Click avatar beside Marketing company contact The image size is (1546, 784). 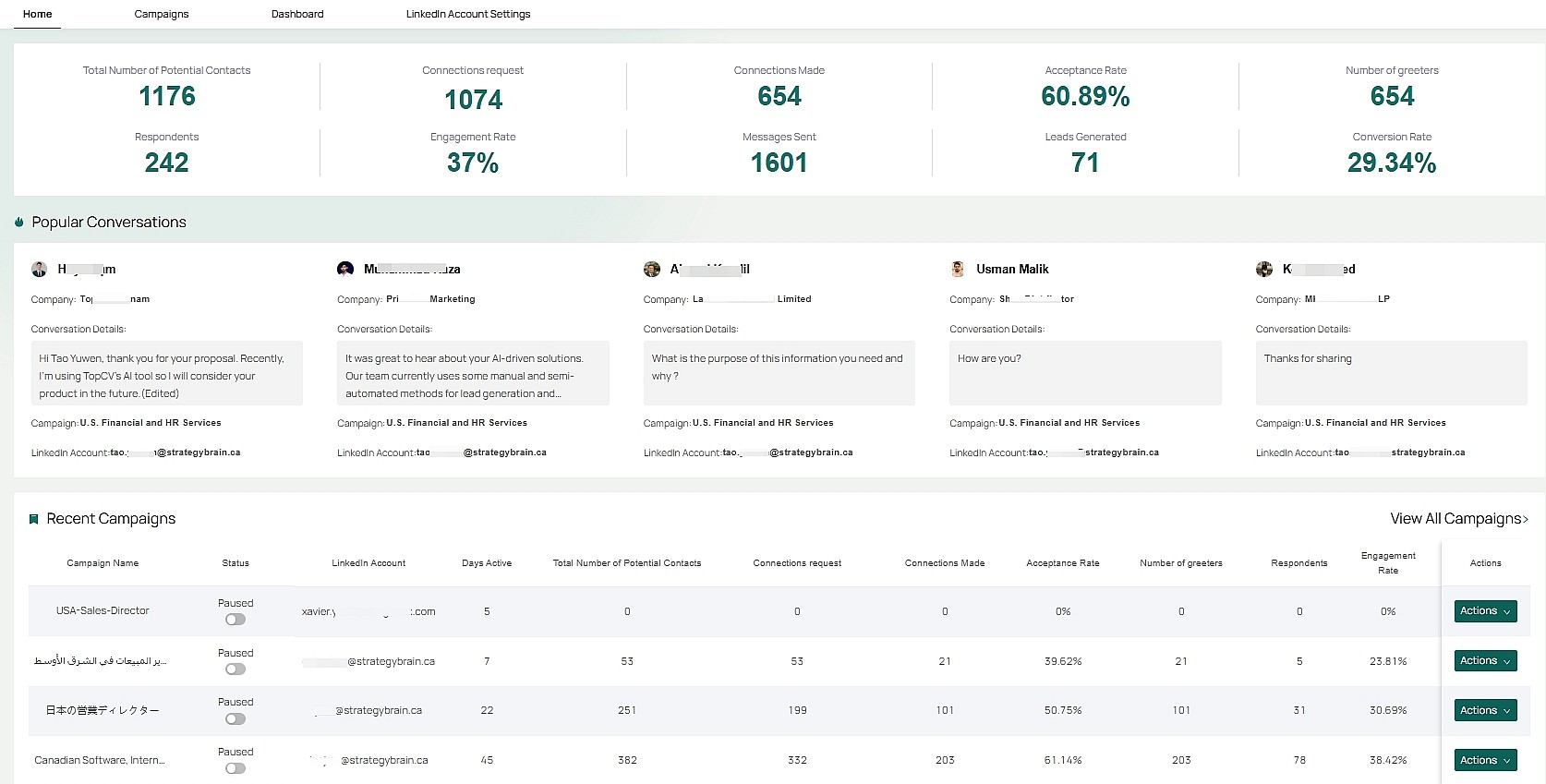tap(345, 269)
